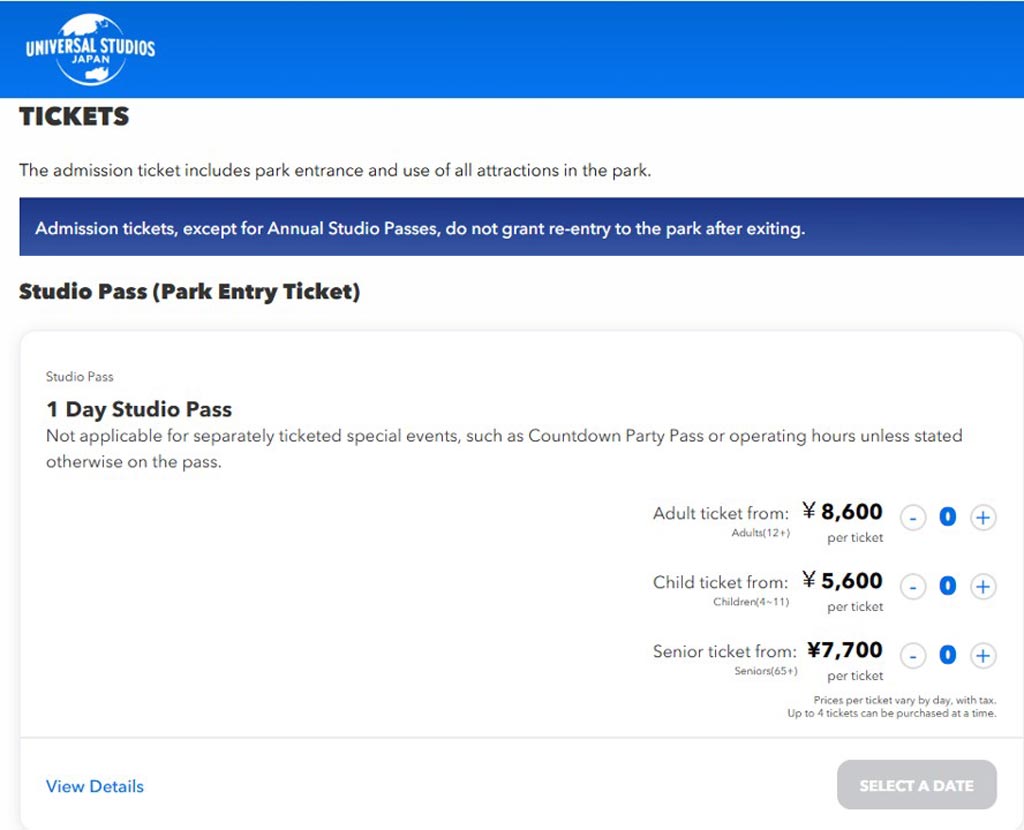Decrease the Senior ticket count
Image resolution: width=1024 pixels, height=830 pixels.
(x=913, y=655)
